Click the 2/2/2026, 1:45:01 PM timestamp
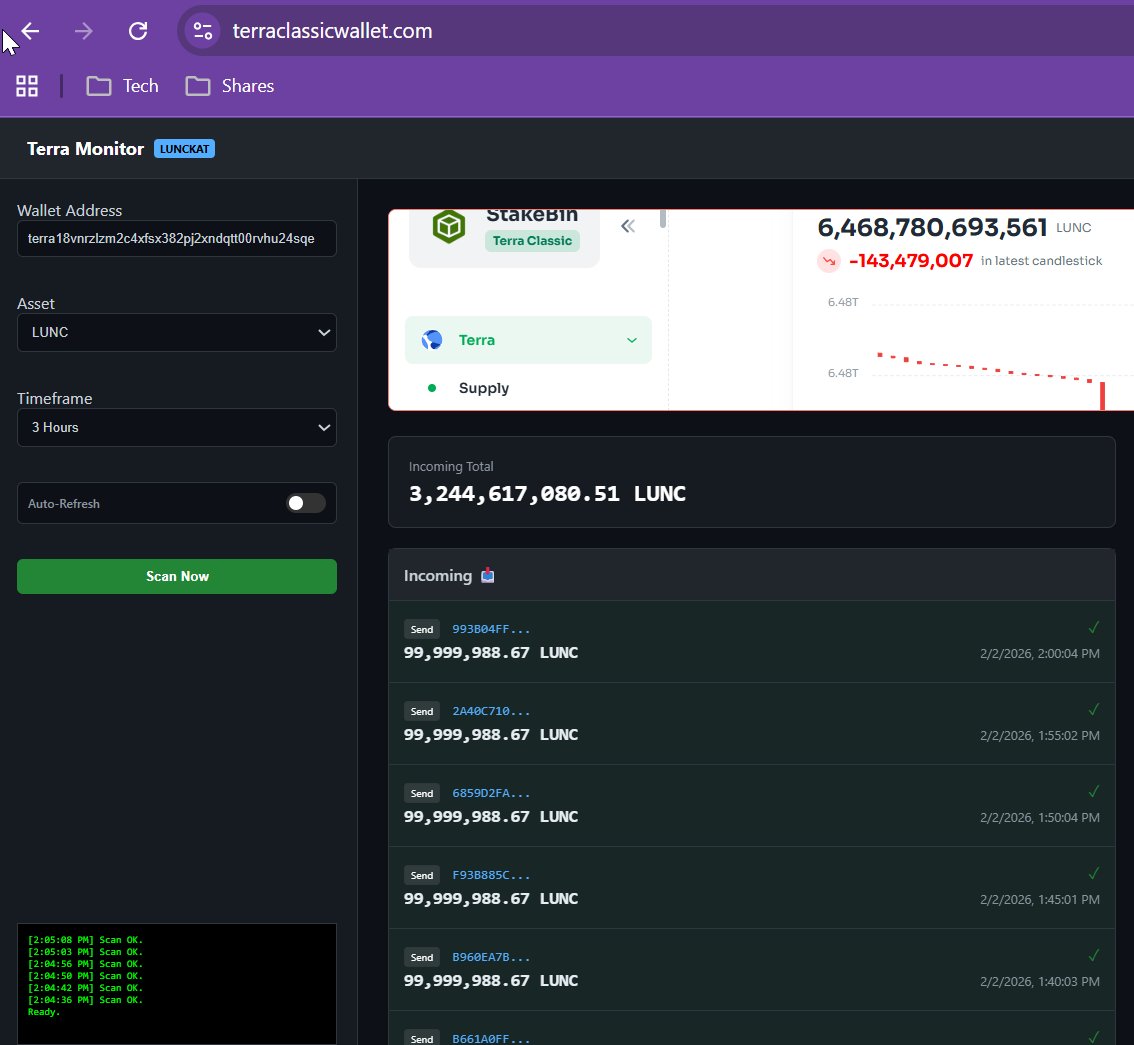This screenshot has width=1134, height=1045. point(1039,900)
